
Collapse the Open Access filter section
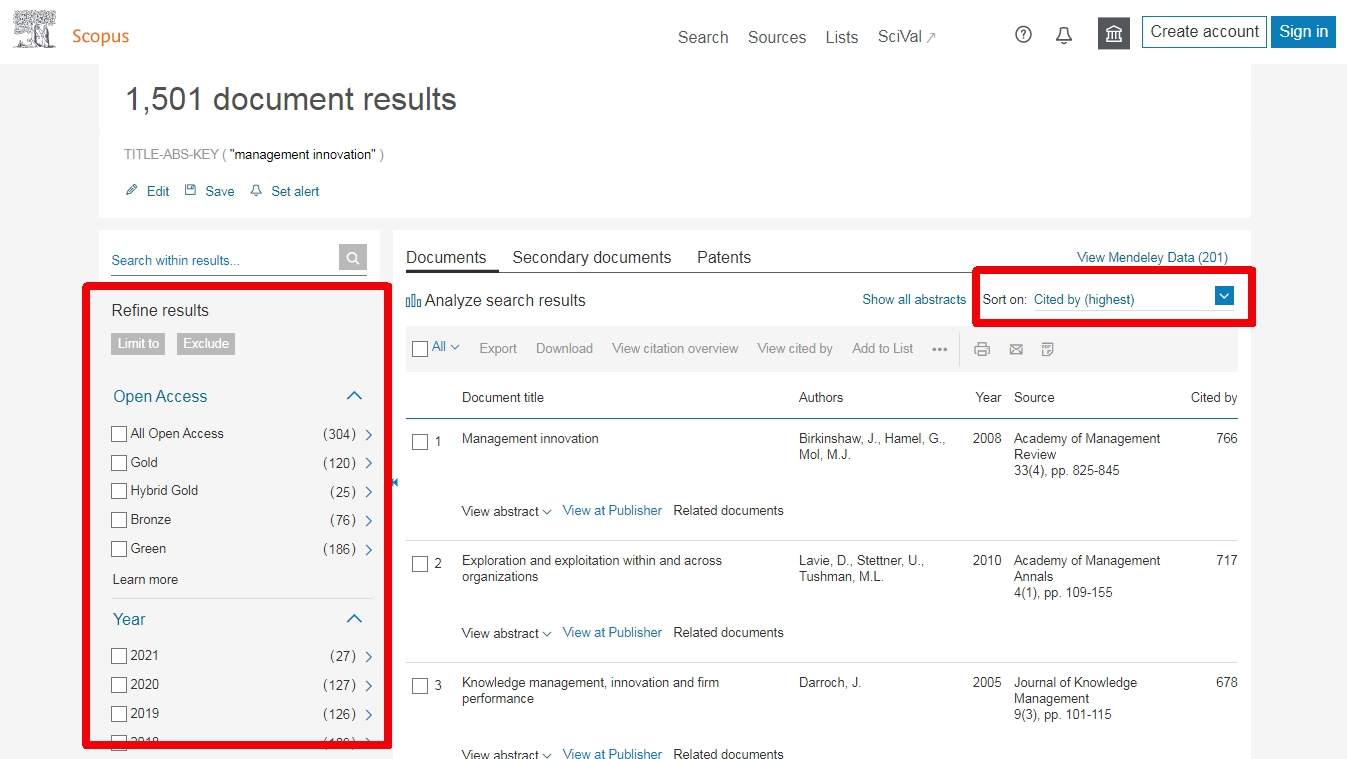click(x=354, y=396)
